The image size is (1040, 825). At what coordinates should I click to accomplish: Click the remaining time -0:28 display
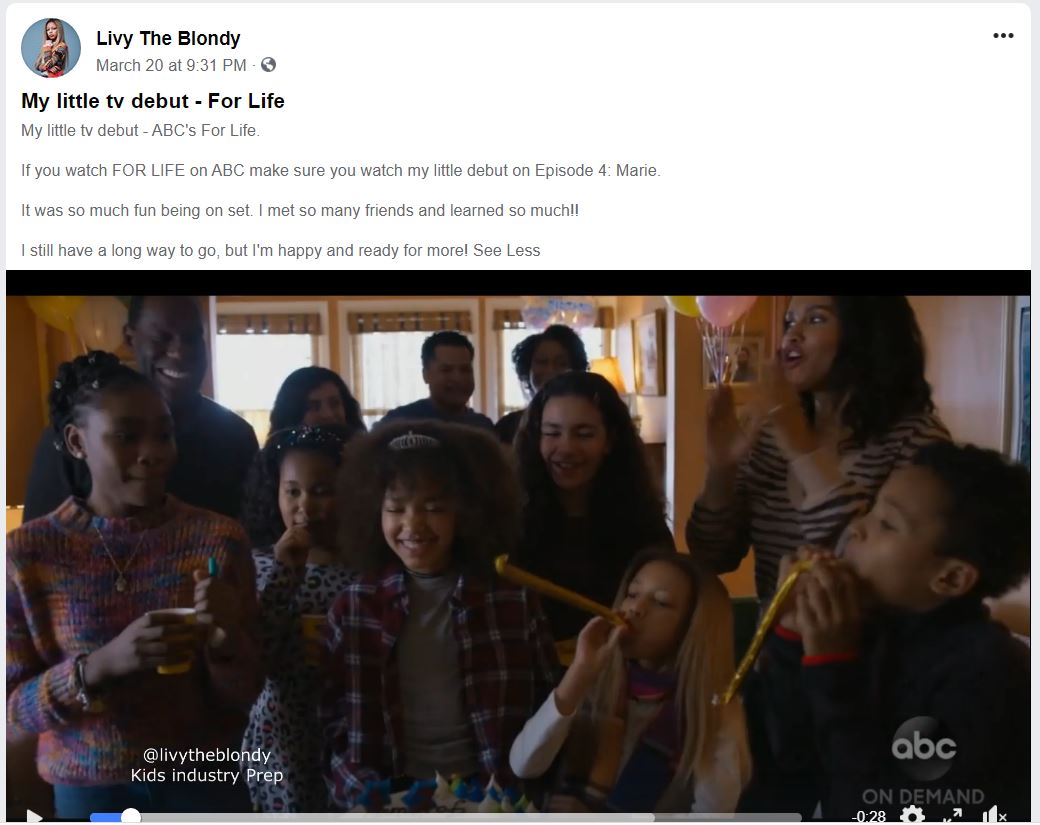[869, 816]
